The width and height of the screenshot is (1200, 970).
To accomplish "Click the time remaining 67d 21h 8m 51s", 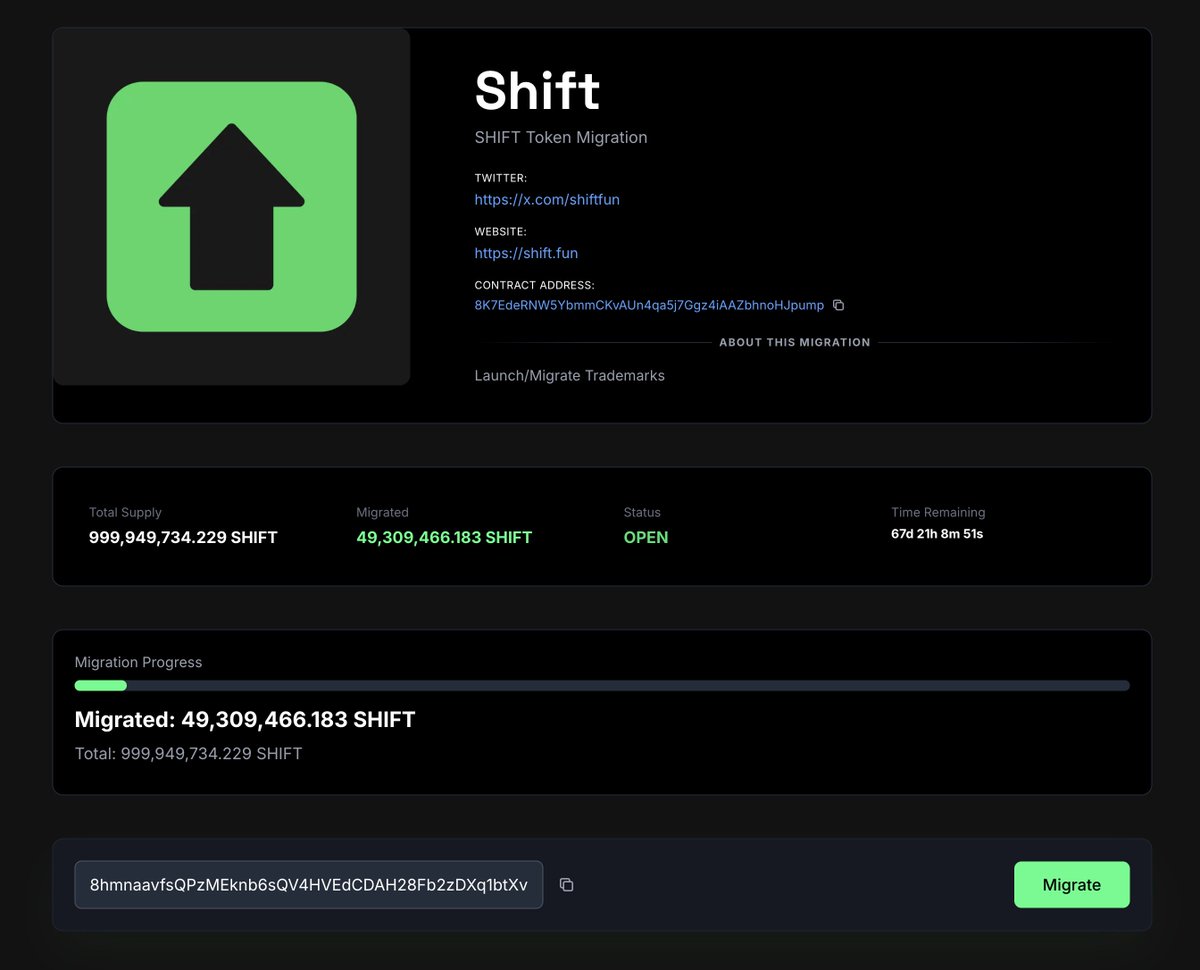I will (x=937, y=534).
